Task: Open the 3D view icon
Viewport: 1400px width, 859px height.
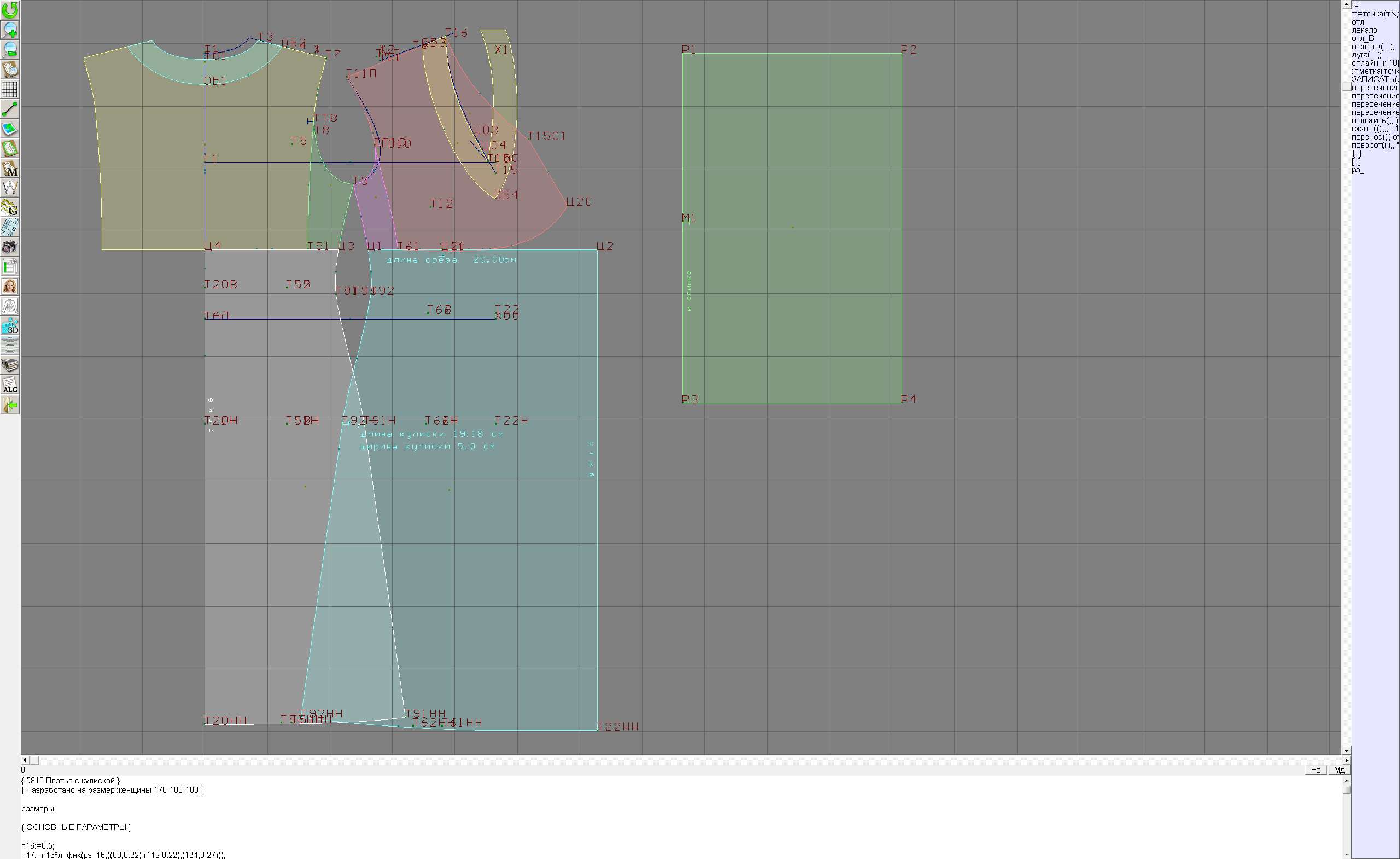Action: [x=10, y=326]
